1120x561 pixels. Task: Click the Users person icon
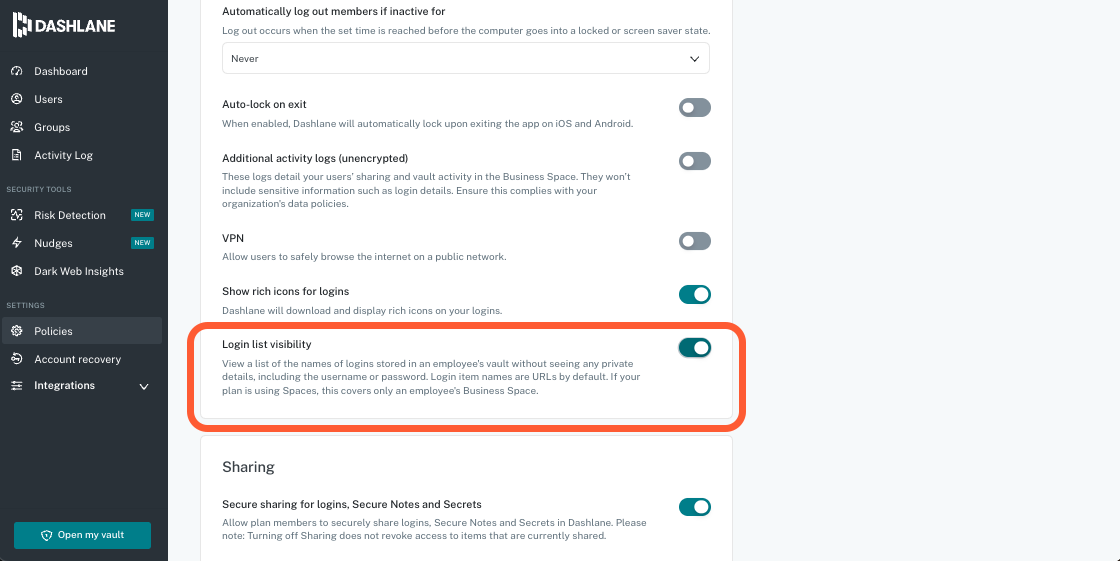tap(16, 99)
